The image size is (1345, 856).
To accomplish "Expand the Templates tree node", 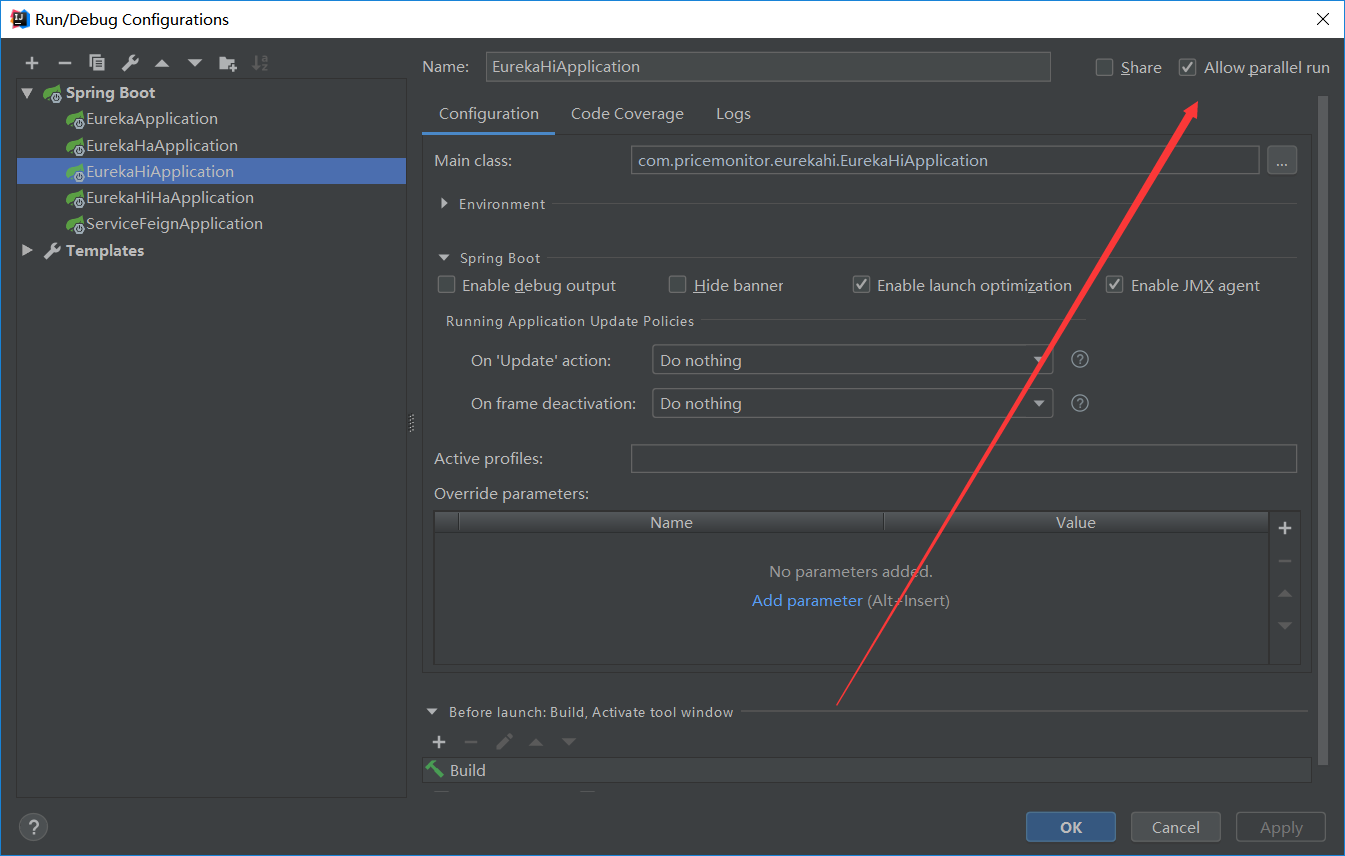I will pyautogui.click(x=27, y=250).
